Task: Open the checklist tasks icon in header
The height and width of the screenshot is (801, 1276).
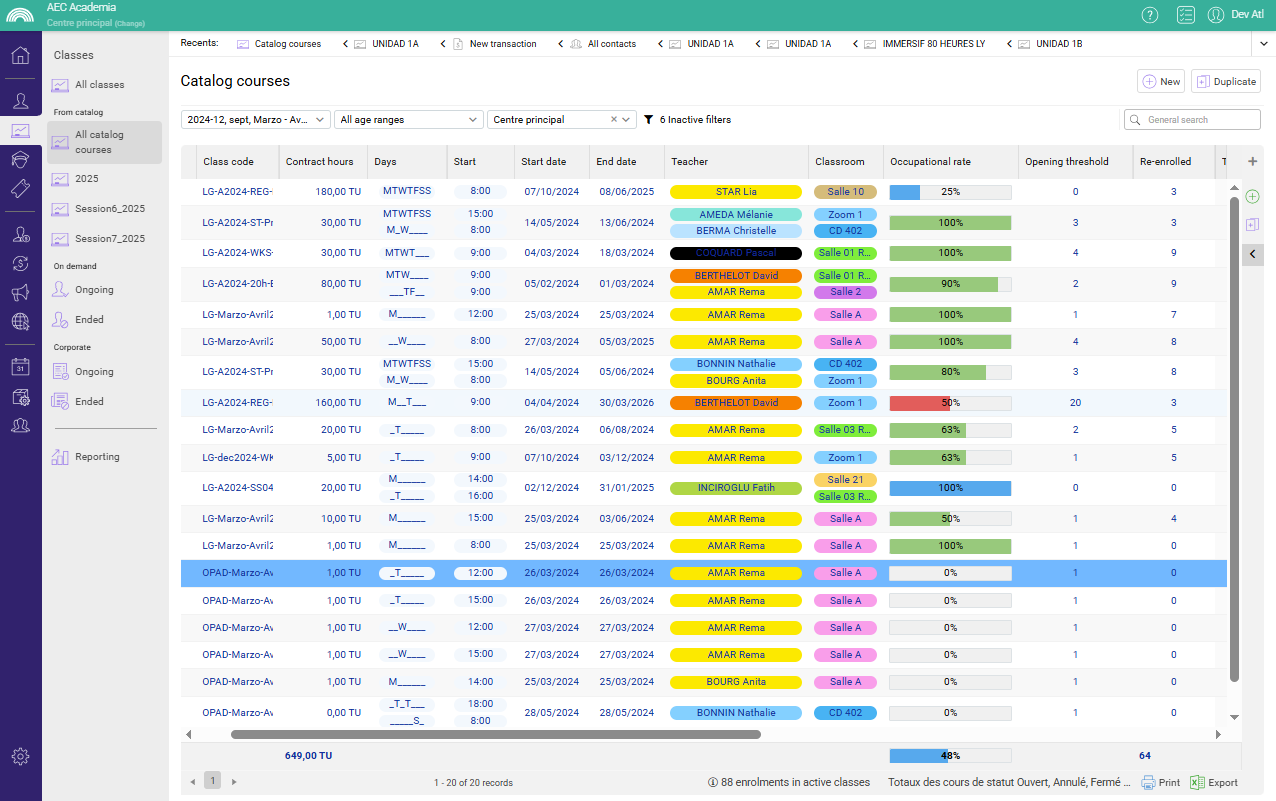Action: pos(1186,15)
